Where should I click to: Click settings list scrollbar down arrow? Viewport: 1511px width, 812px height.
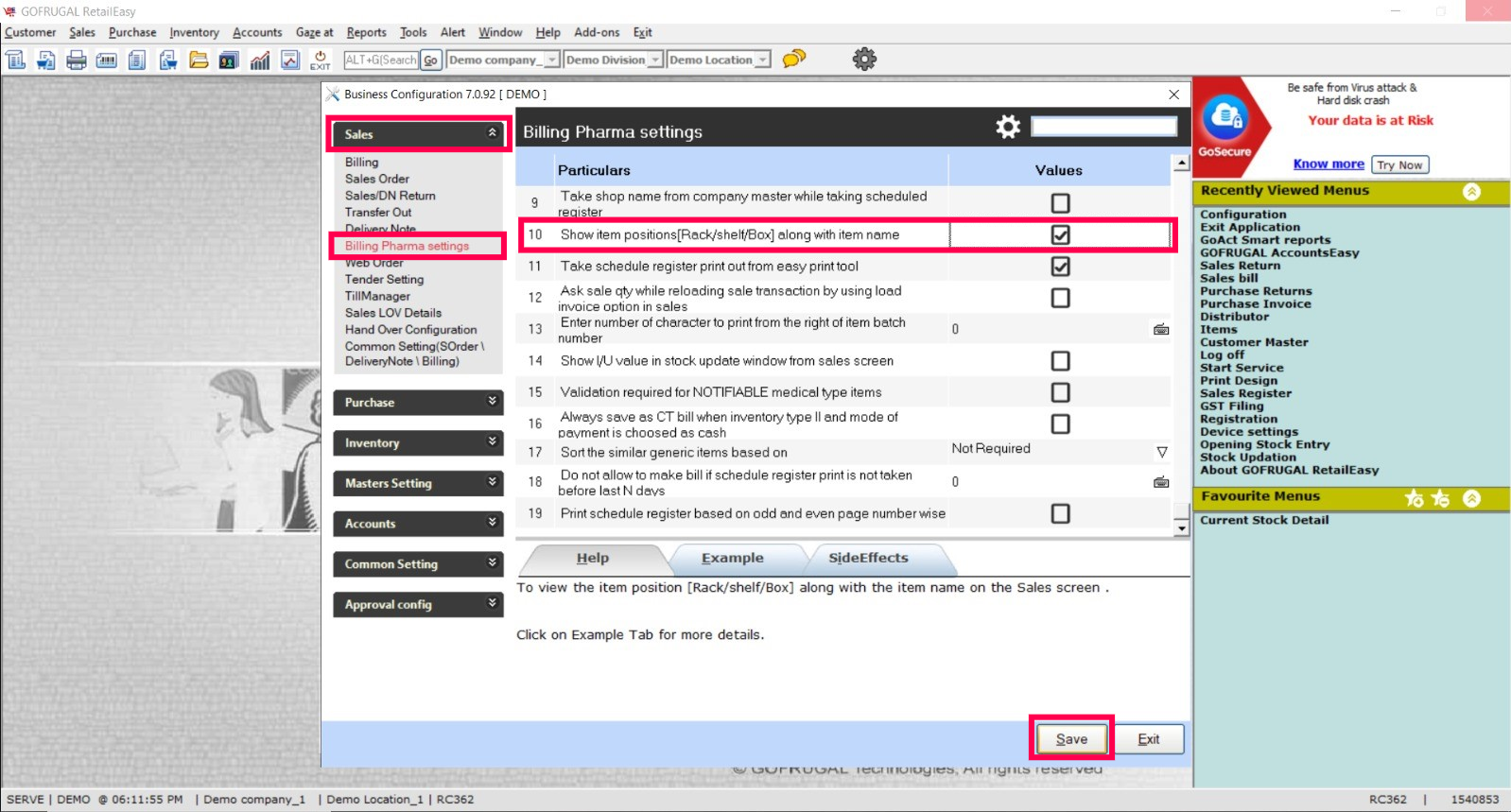click(x=1181, y=528)
